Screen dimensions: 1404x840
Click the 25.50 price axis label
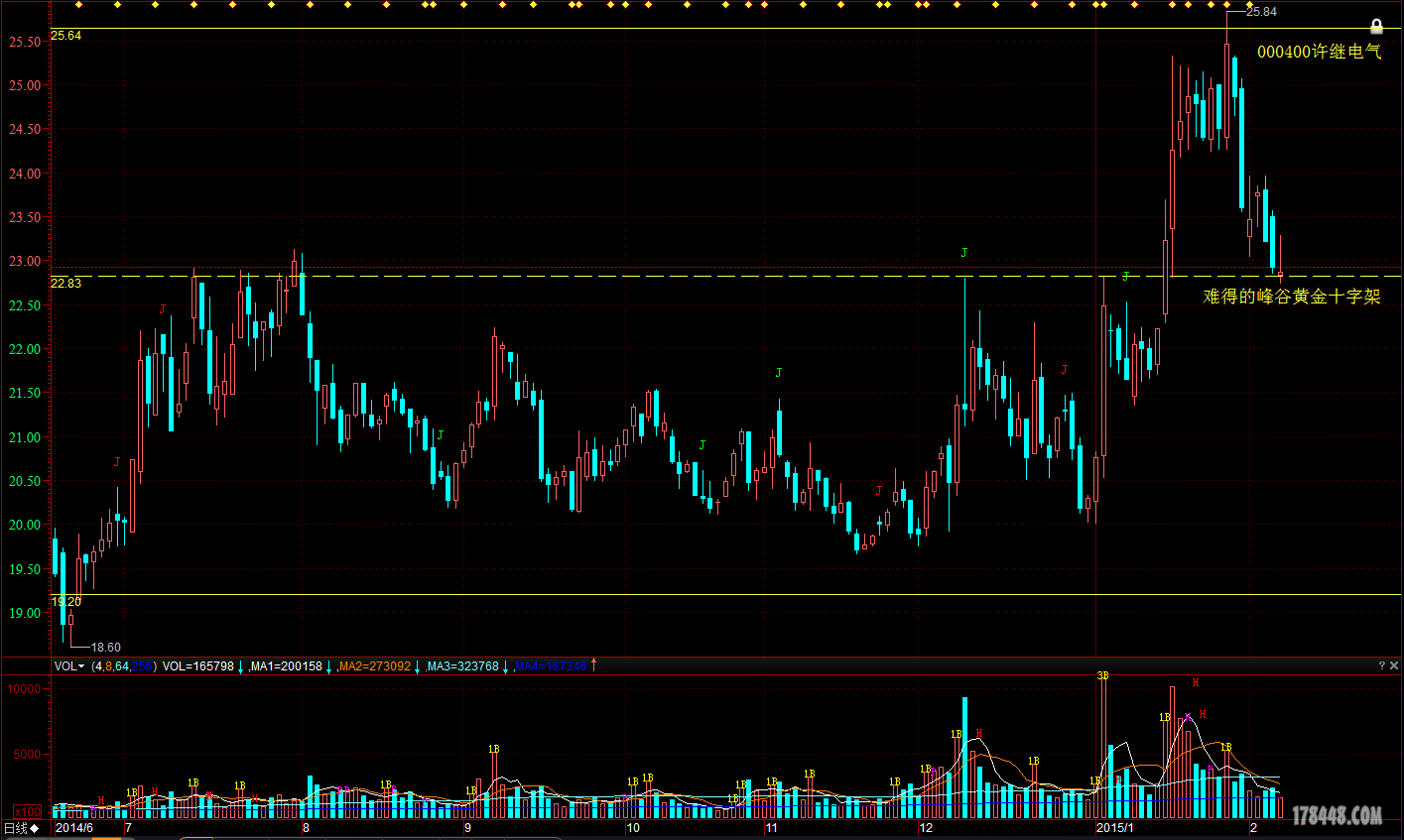[x=26, y=42]
